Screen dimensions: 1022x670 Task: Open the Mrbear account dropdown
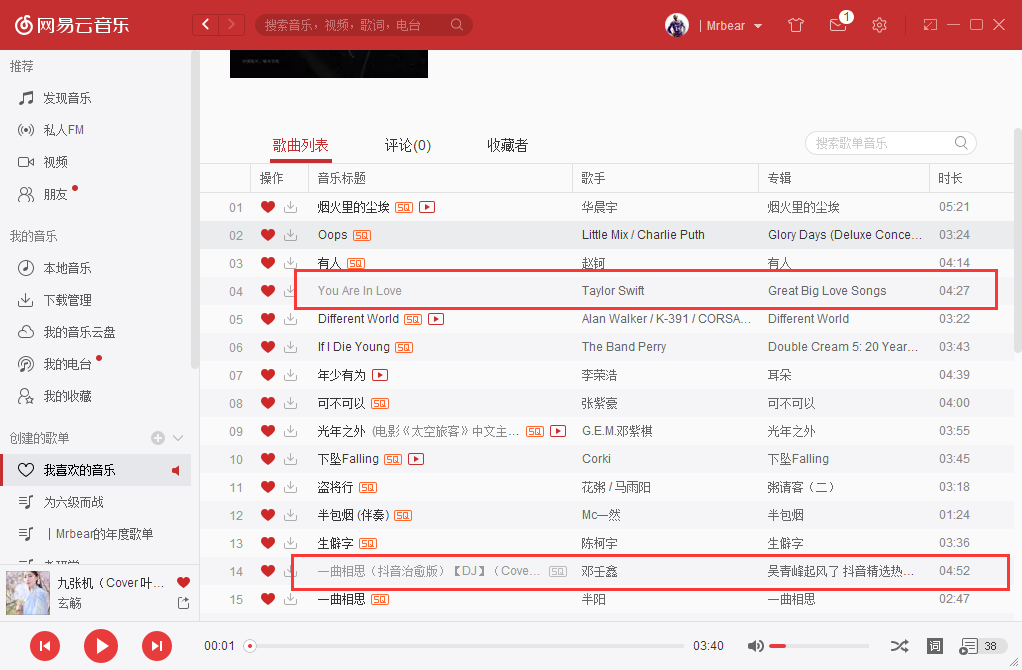click(757, 26)
